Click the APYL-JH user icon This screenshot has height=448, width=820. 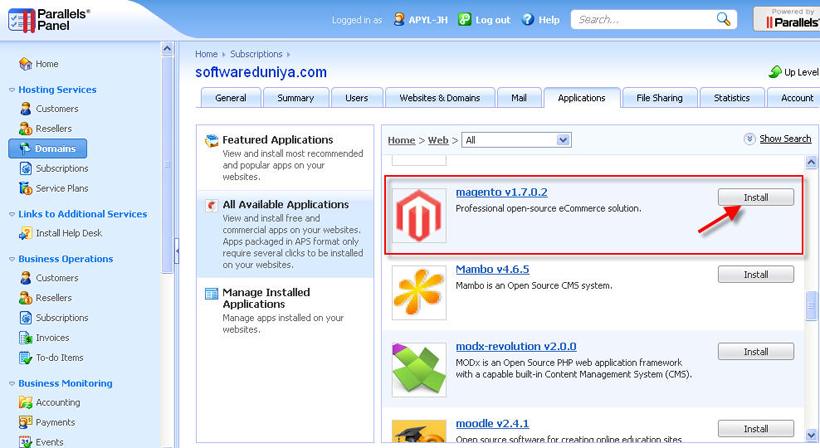398,19
